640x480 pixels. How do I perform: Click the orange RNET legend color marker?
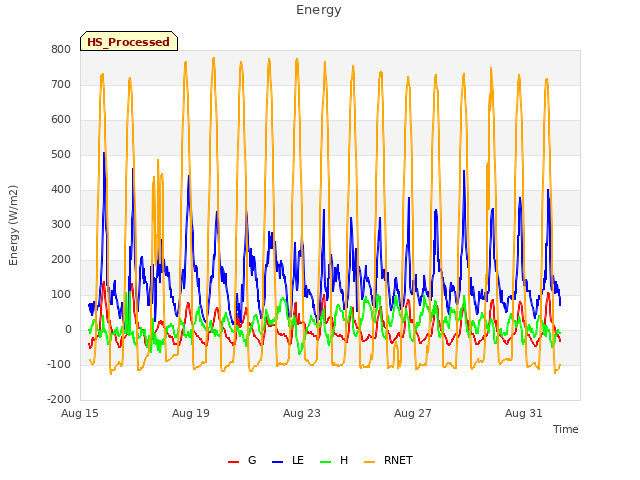coord(369,462)
